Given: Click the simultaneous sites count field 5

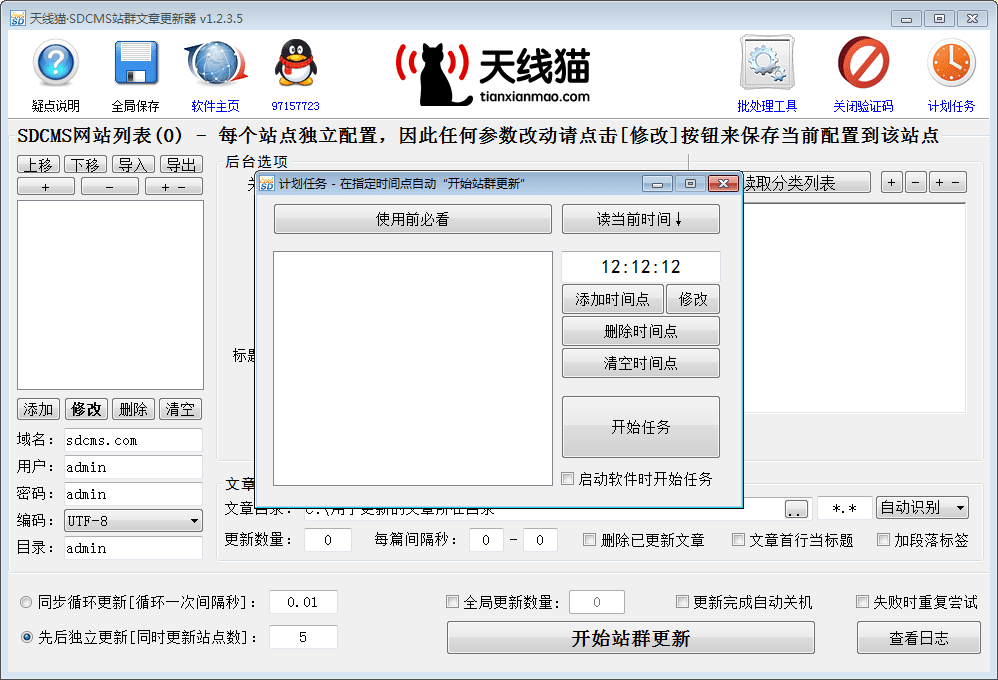Looking at the screenshot, I should tap(303, 637).
